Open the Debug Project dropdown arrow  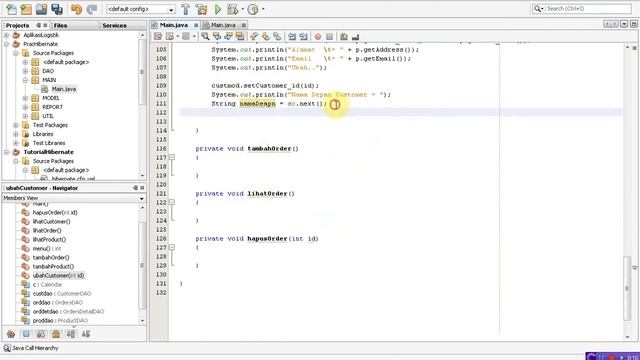[243, 9]
